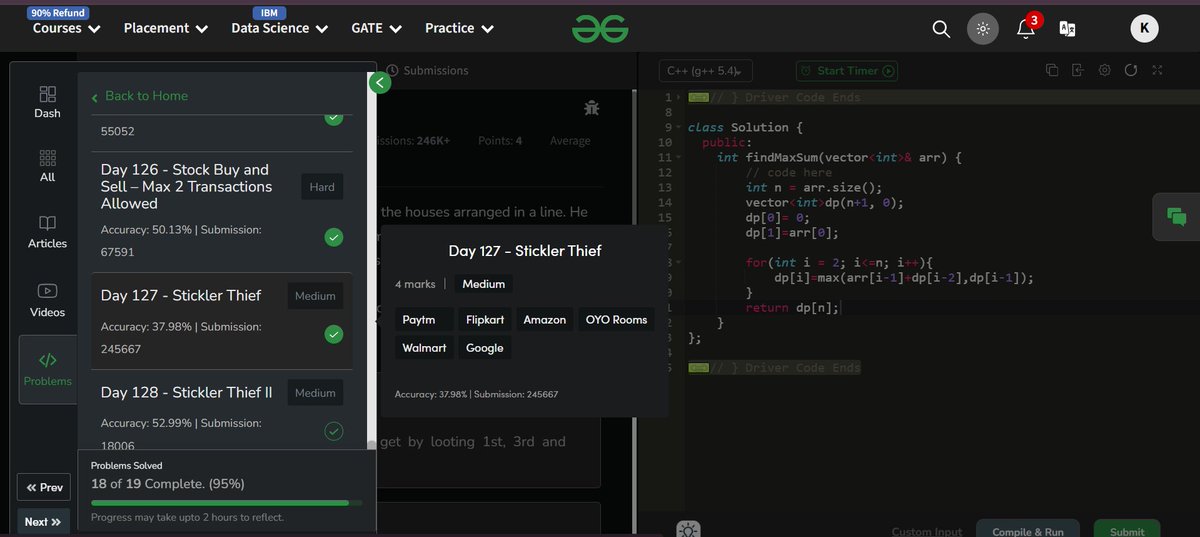
Task: Click the Custom Input option
Action: tap(927, 532)
